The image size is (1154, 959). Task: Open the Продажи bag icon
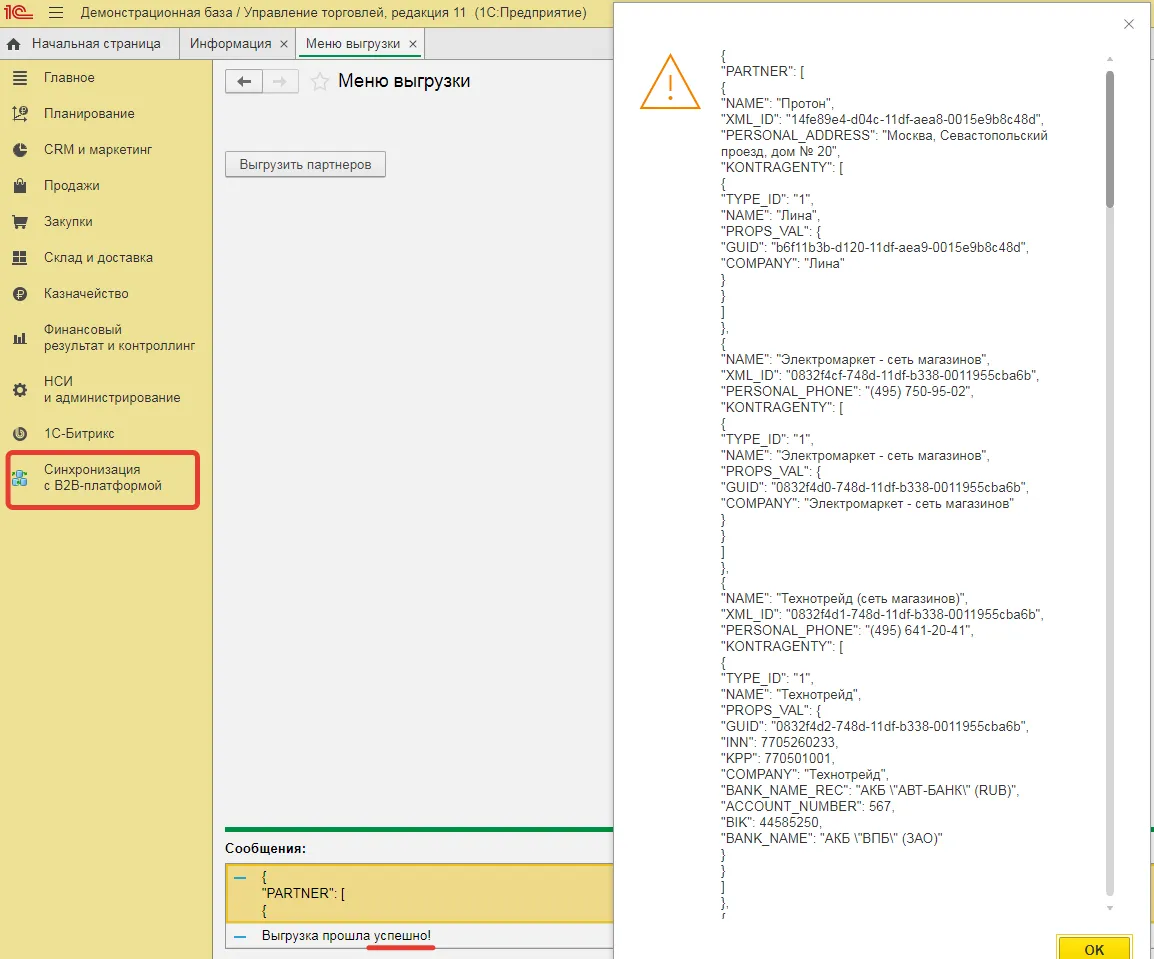(20, 185)
